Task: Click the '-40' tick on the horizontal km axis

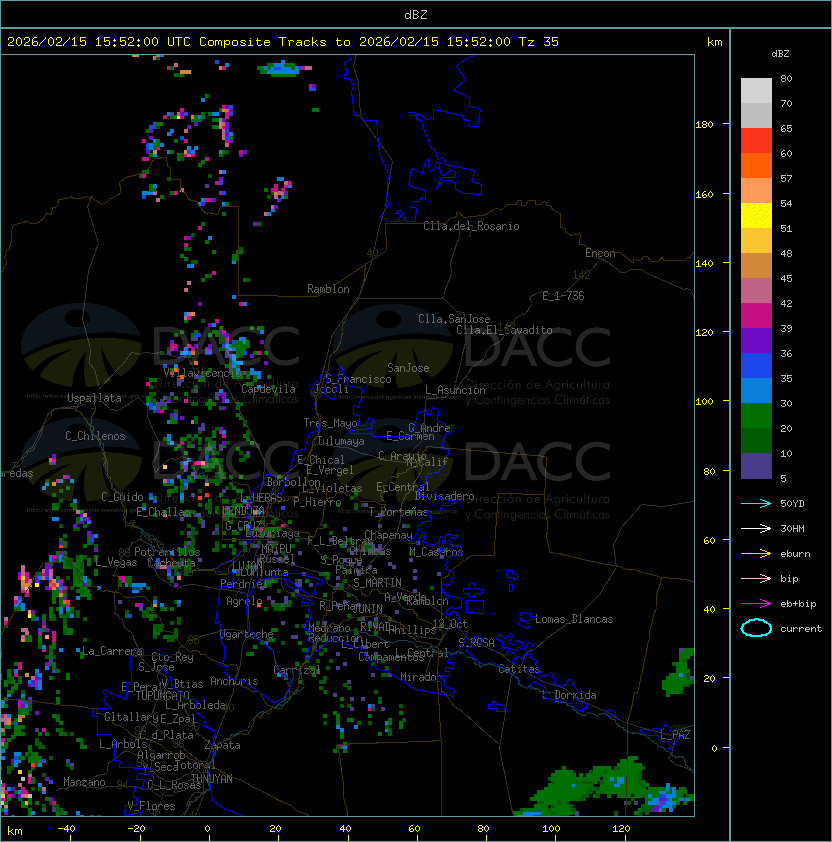Action: point(67,829)
